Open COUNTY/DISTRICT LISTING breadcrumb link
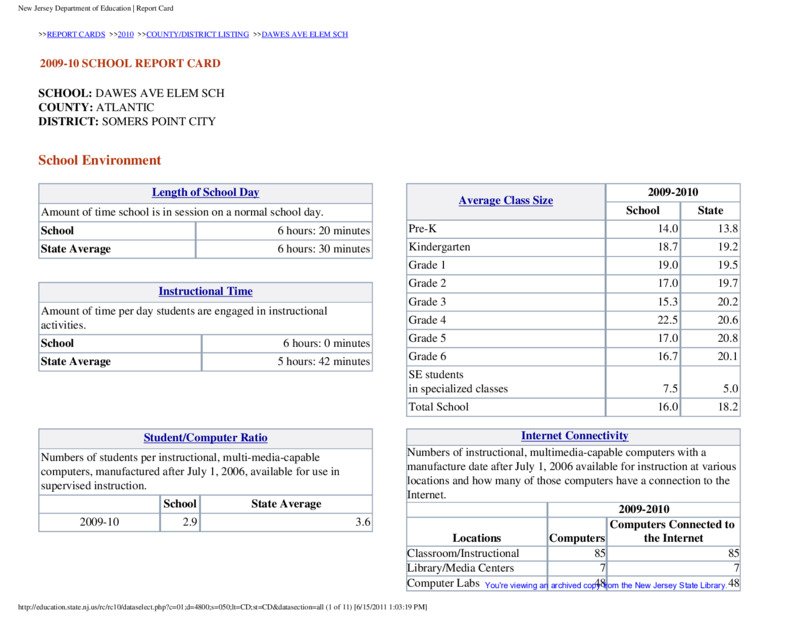The width and height of the screenshot is (800, 618). pyautogui.click(x=197, y=34)
